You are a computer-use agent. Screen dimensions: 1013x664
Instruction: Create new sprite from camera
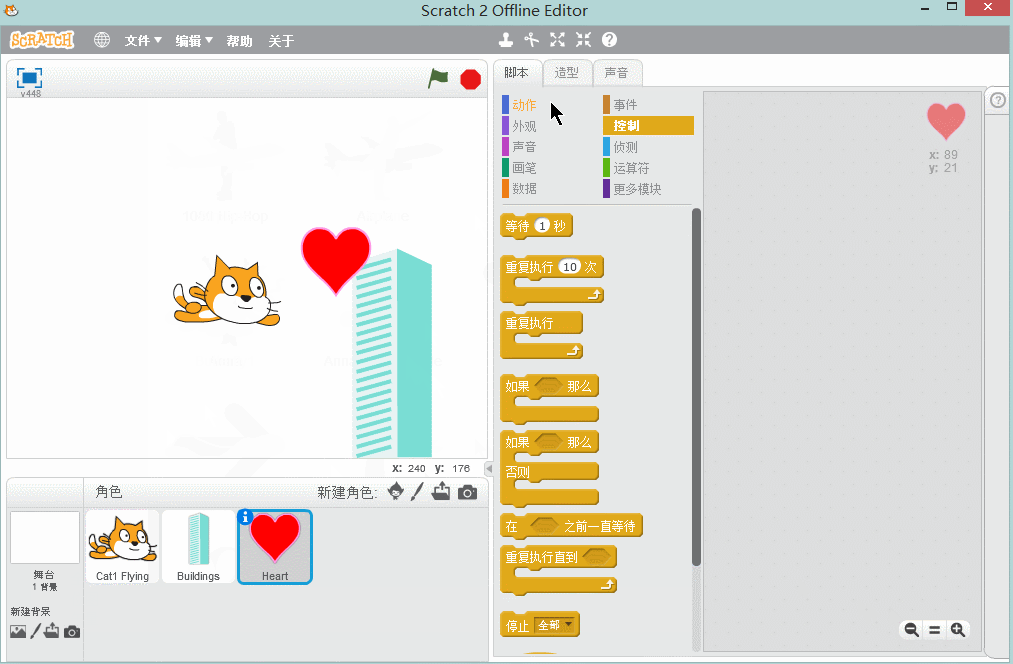[467, 491]
